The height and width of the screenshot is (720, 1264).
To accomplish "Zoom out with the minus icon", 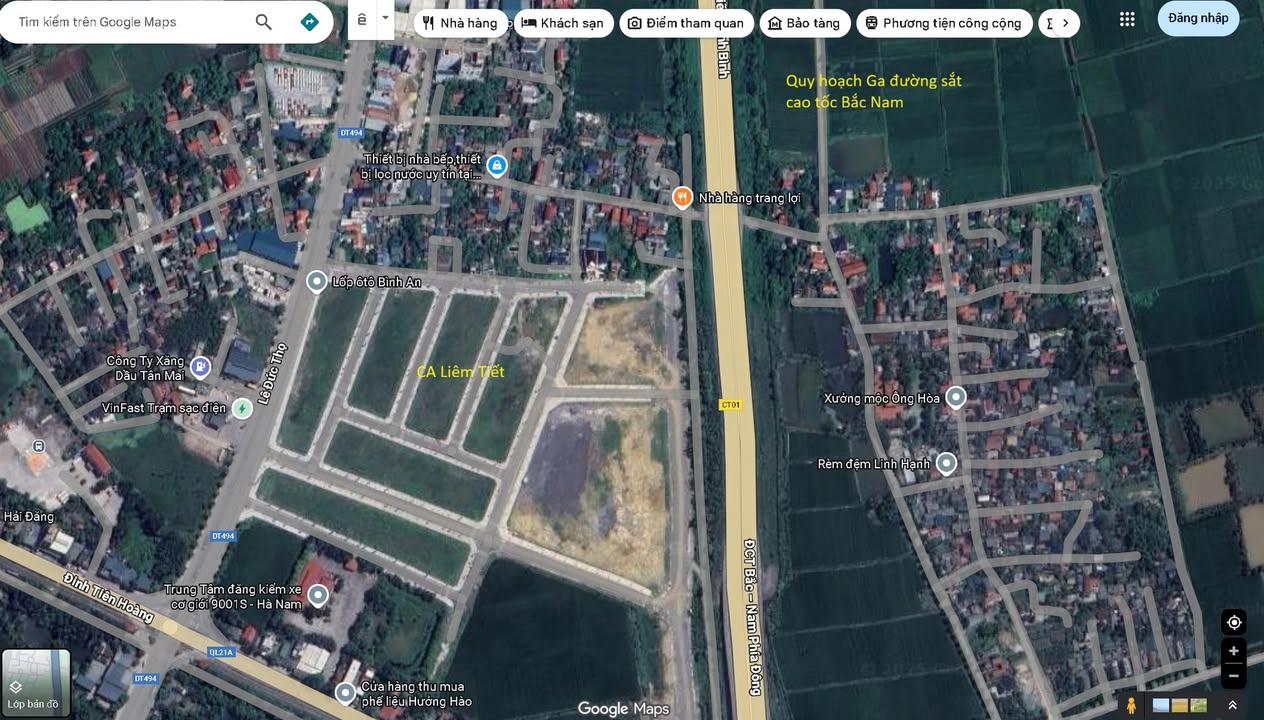I will click(1233, 675).
